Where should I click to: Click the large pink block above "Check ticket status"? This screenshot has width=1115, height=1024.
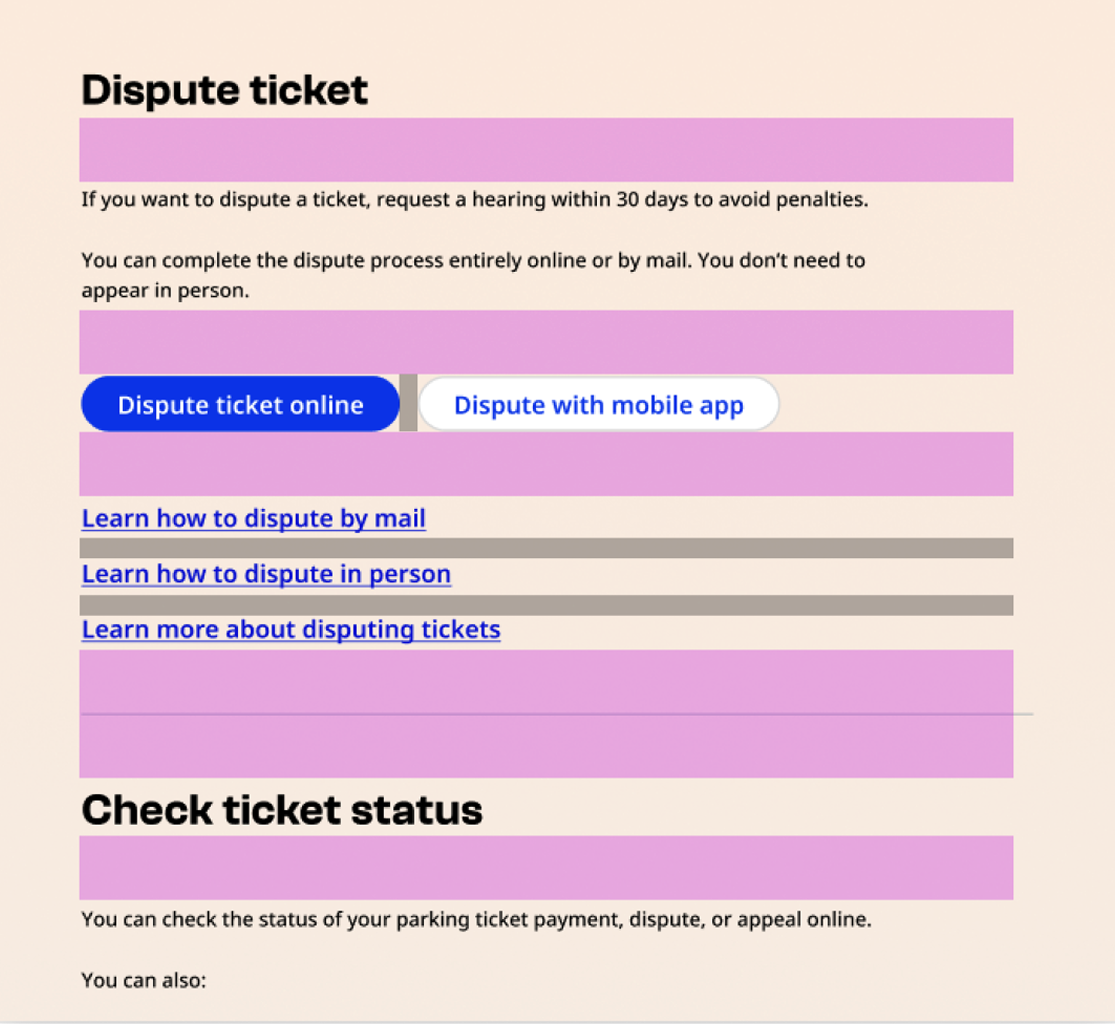coord(547,713)
